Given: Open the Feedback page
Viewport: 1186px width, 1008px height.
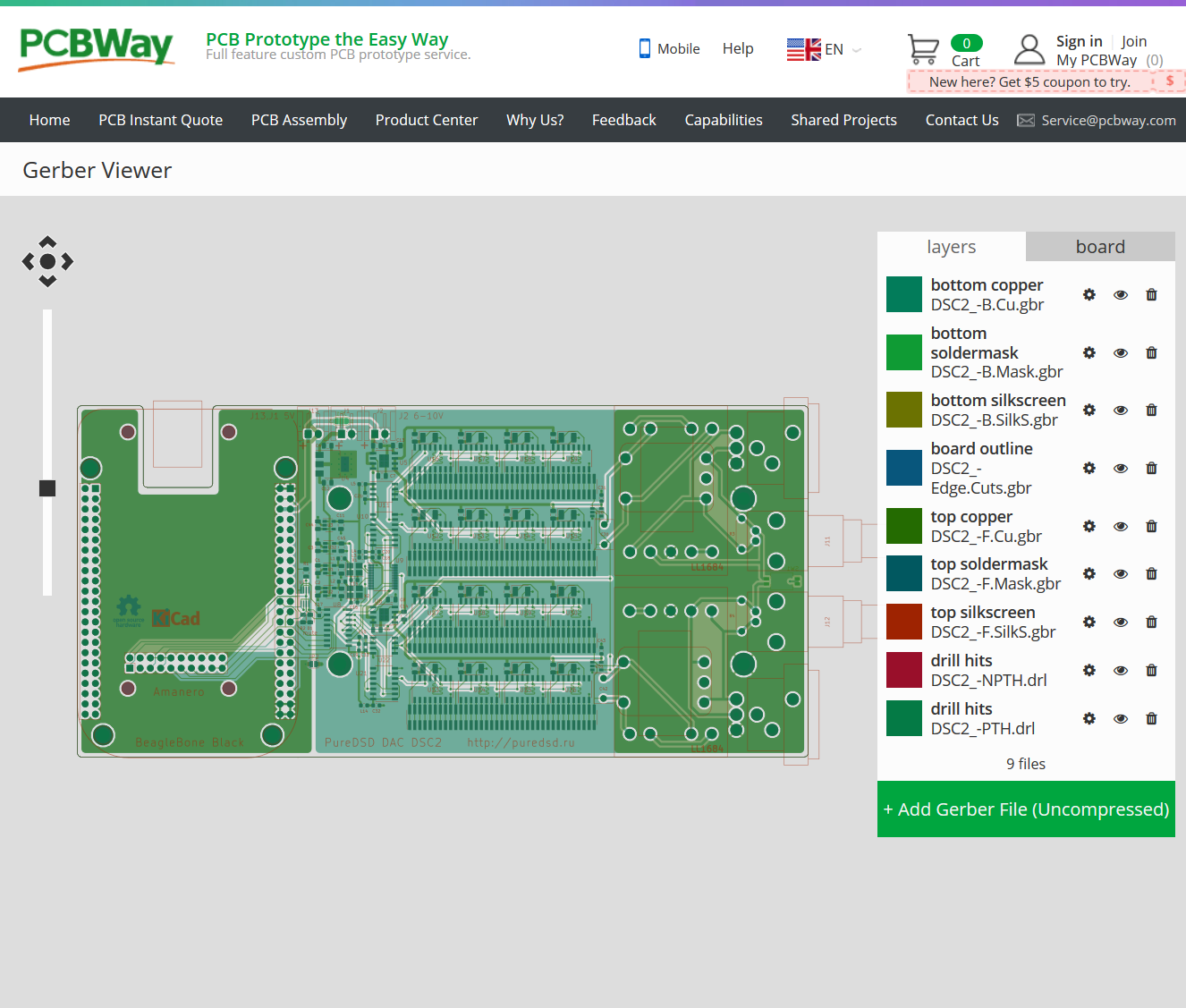Looking at the screenshot, I should (x=624, y=120).
